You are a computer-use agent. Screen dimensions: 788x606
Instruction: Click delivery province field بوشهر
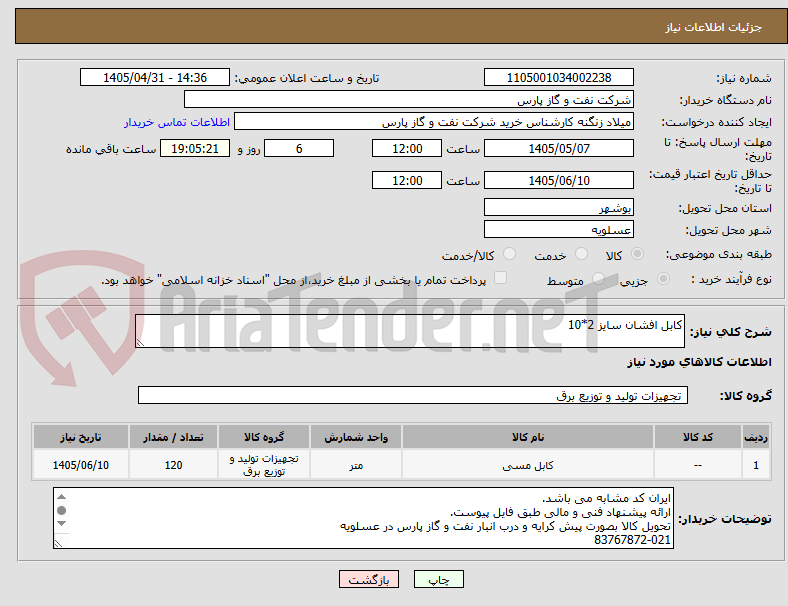tap(559, 207)
